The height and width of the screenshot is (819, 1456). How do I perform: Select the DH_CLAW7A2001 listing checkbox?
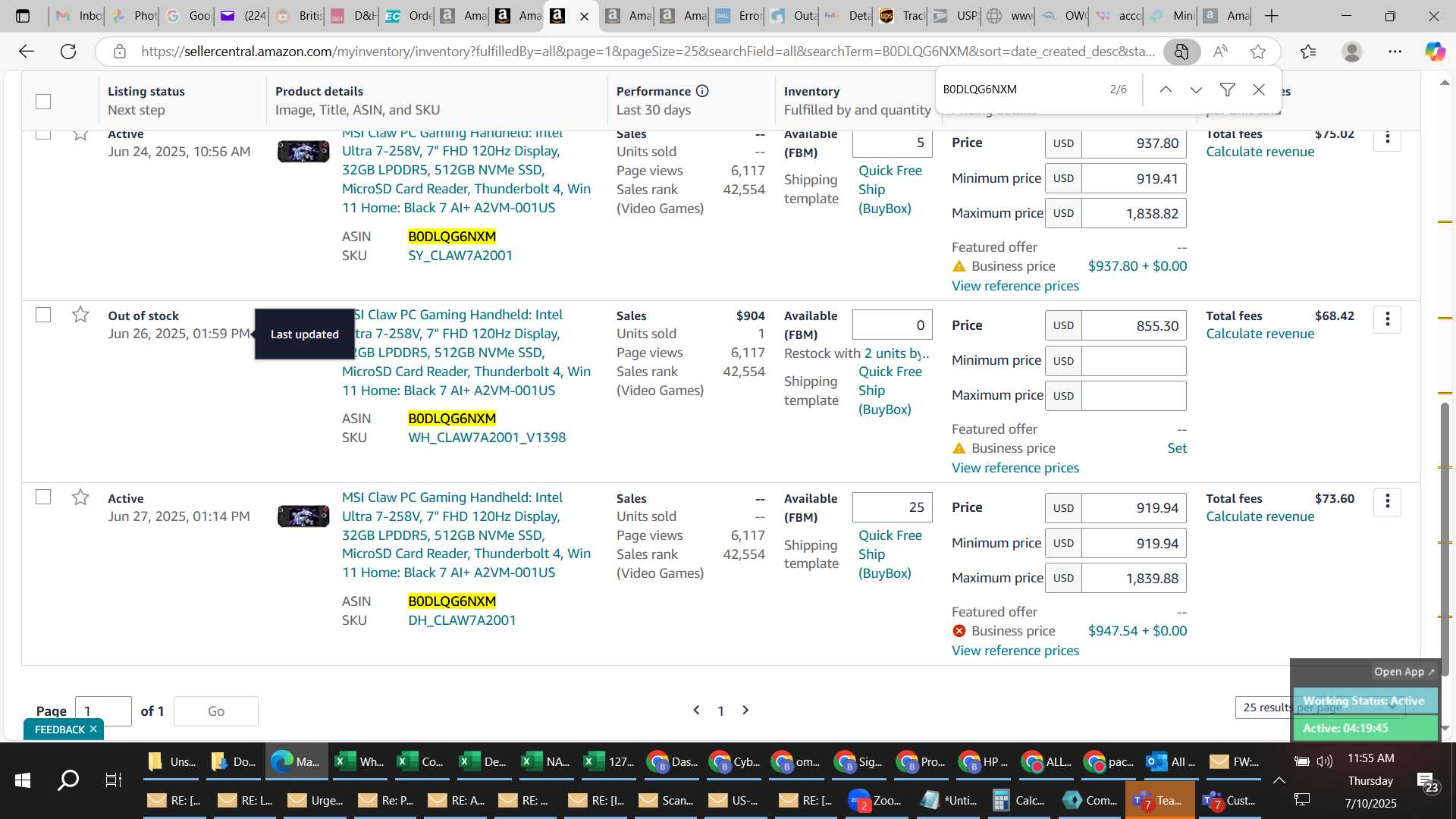(43, 497)
